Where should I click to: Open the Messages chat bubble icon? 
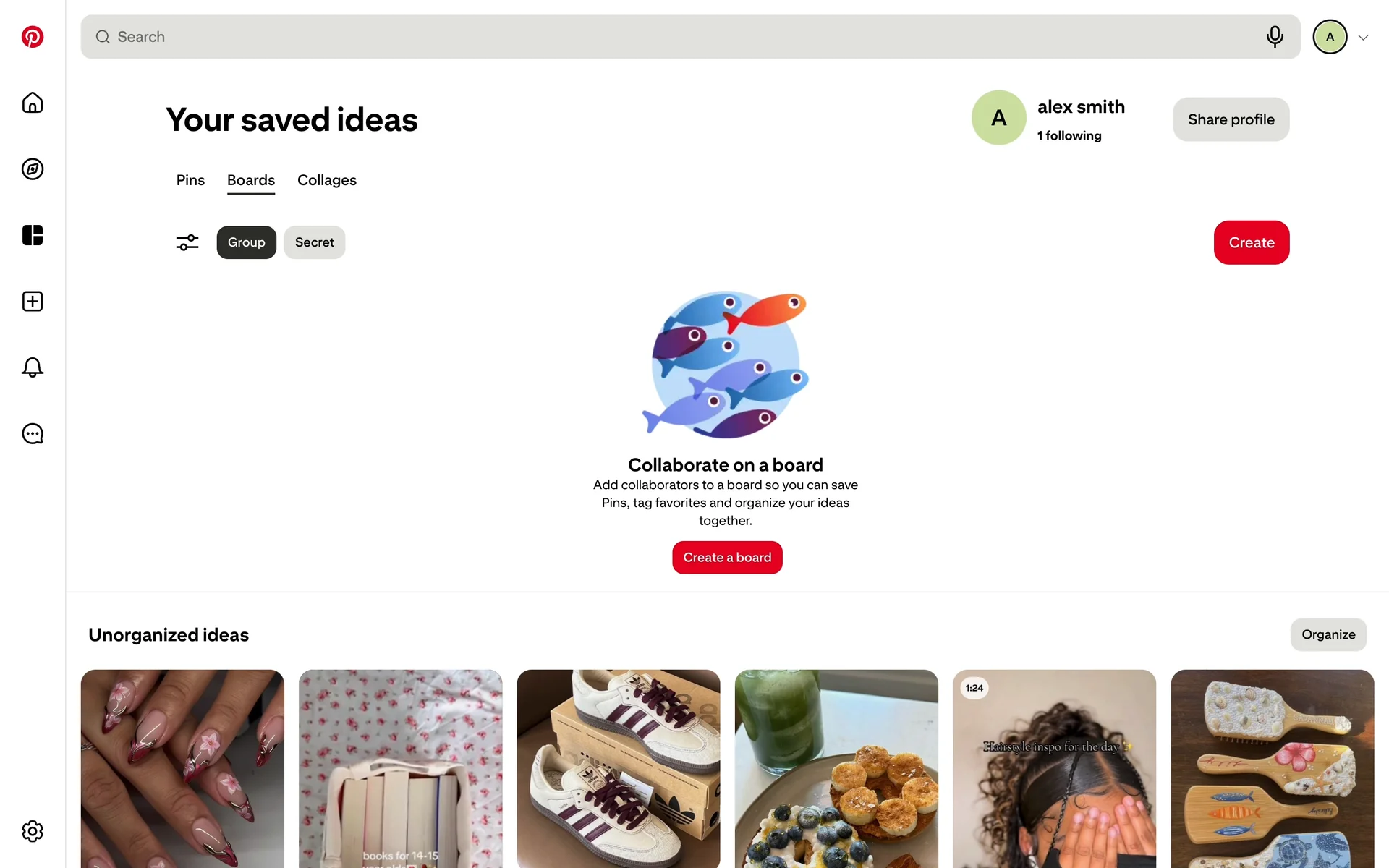33,434
